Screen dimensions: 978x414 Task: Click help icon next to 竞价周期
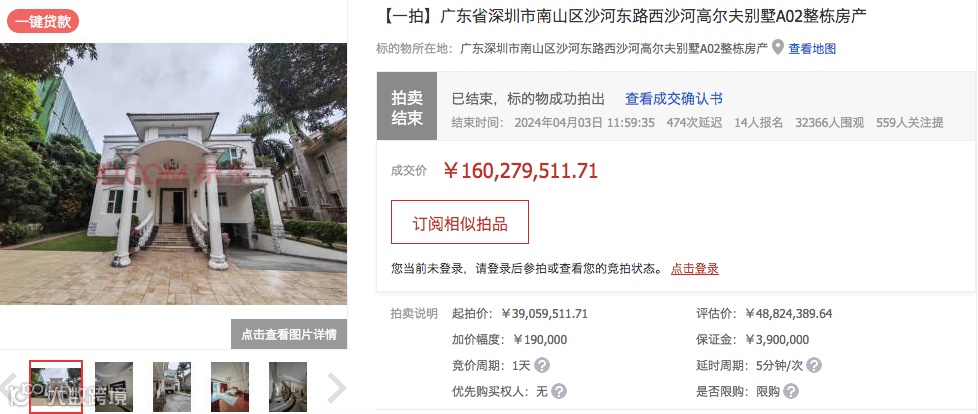tap(542, 365)
